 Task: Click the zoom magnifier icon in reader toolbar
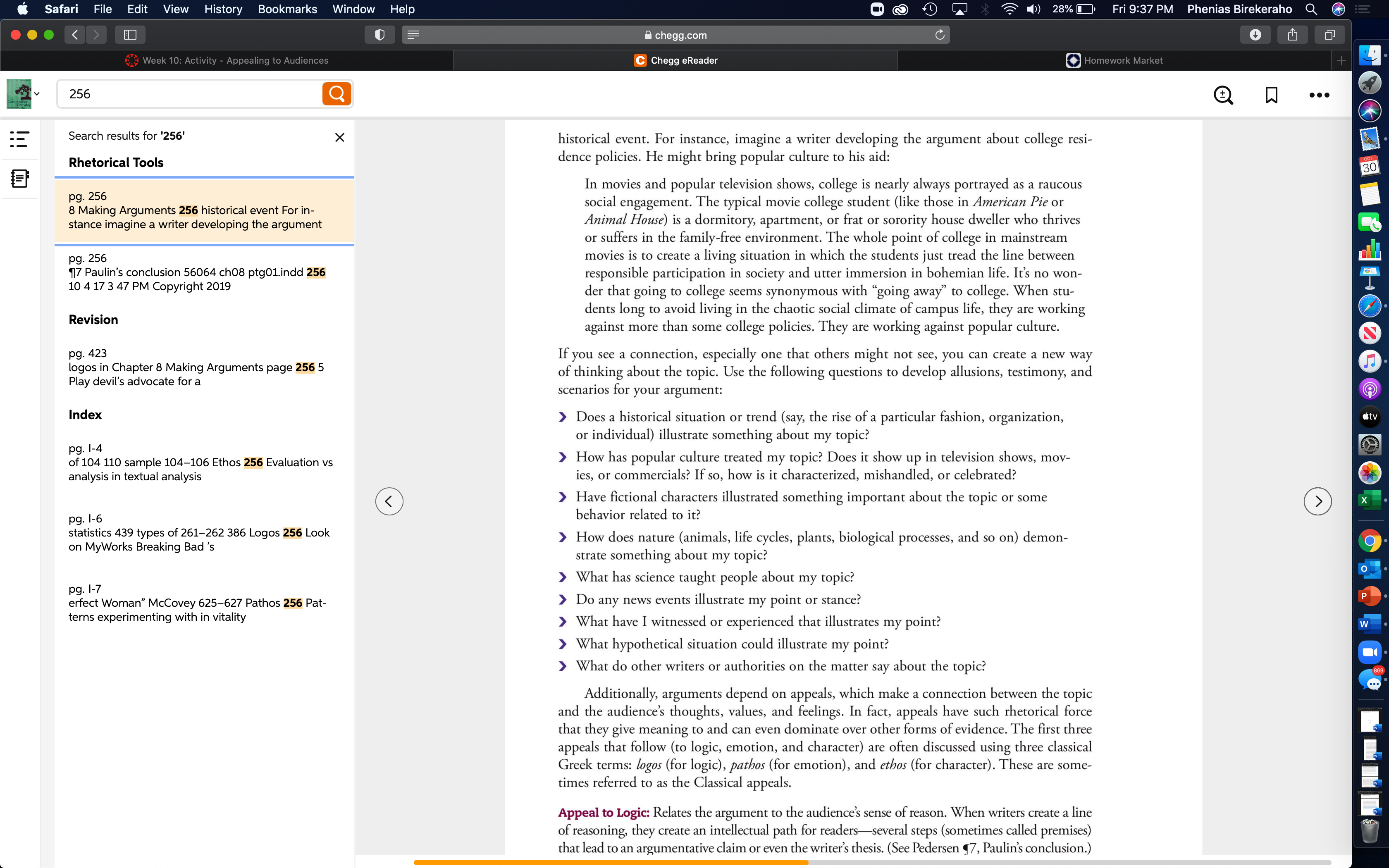[x=1223, y=95]
